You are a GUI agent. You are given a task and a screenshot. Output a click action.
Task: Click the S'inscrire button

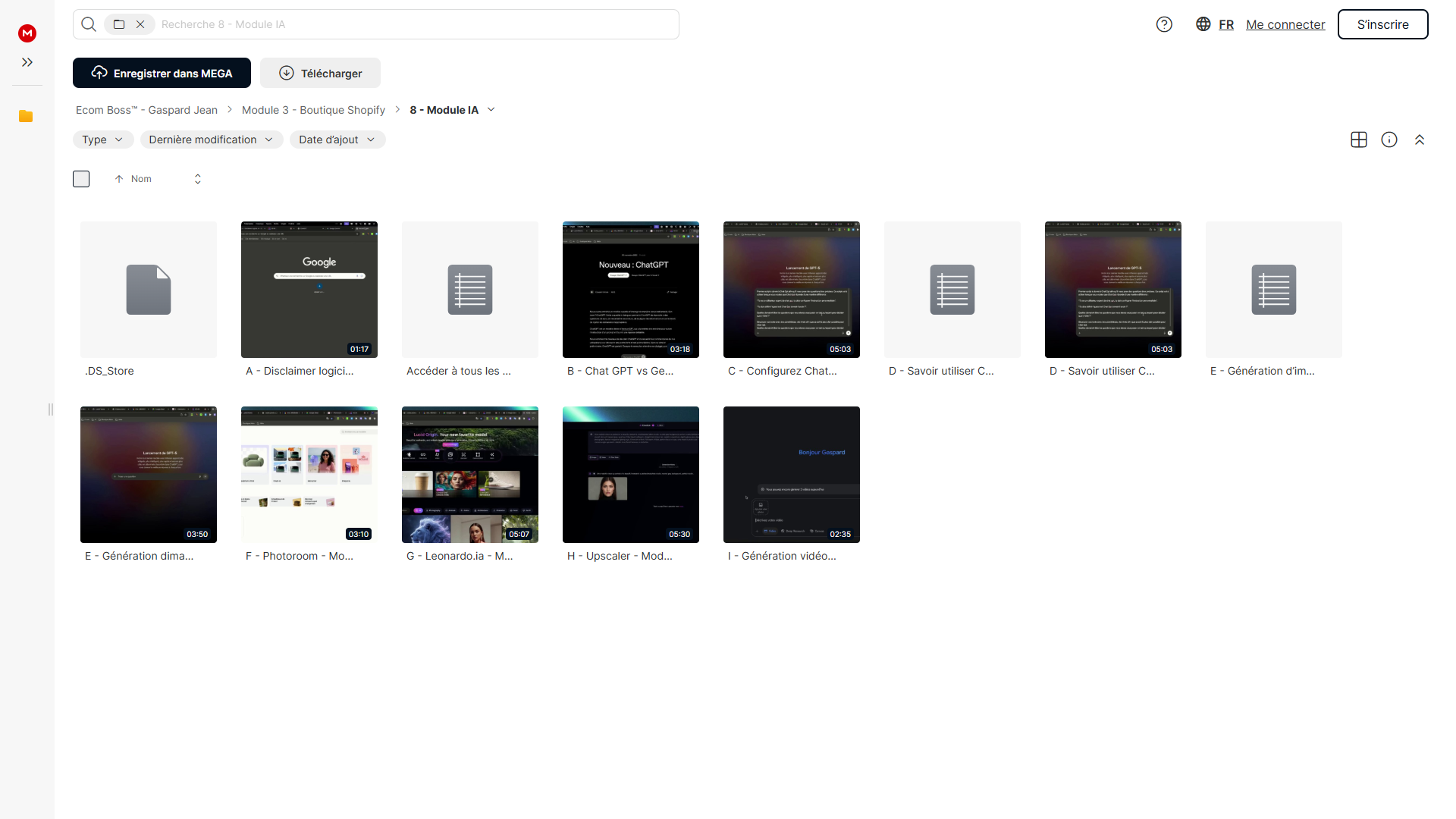[1382, 24]
